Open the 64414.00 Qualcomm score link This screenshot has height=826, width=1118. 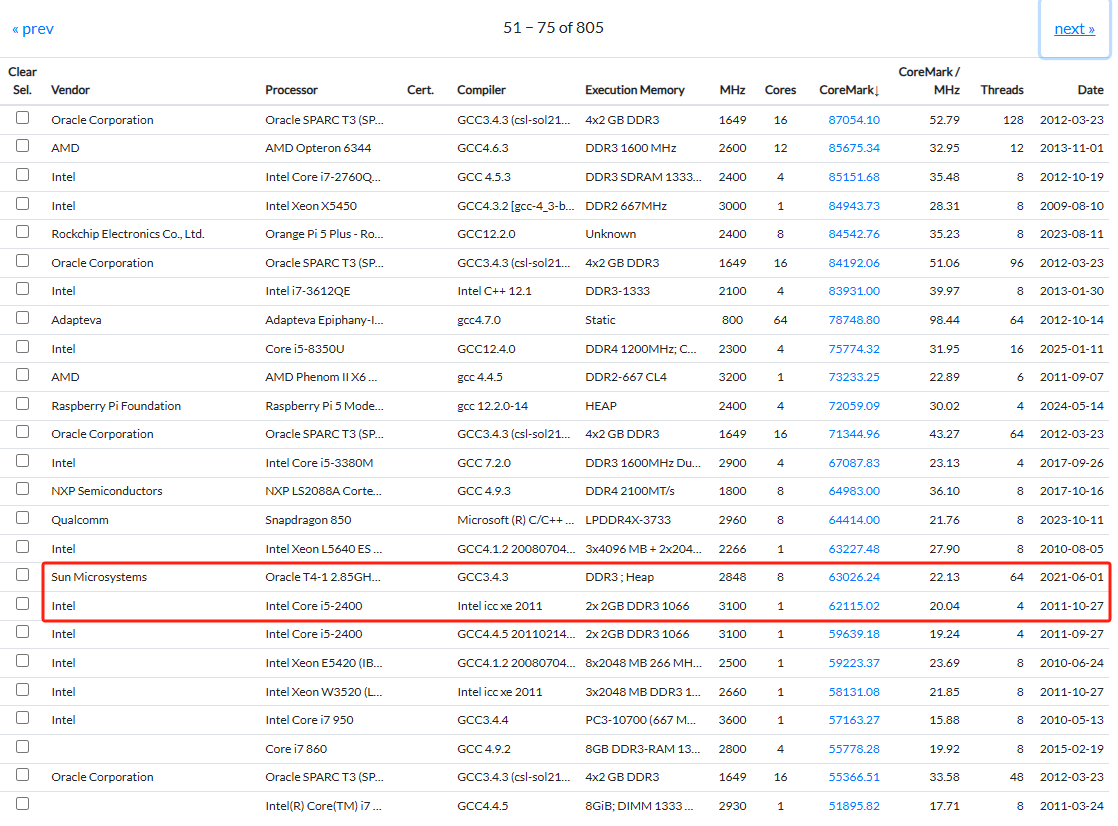[853, 520]
